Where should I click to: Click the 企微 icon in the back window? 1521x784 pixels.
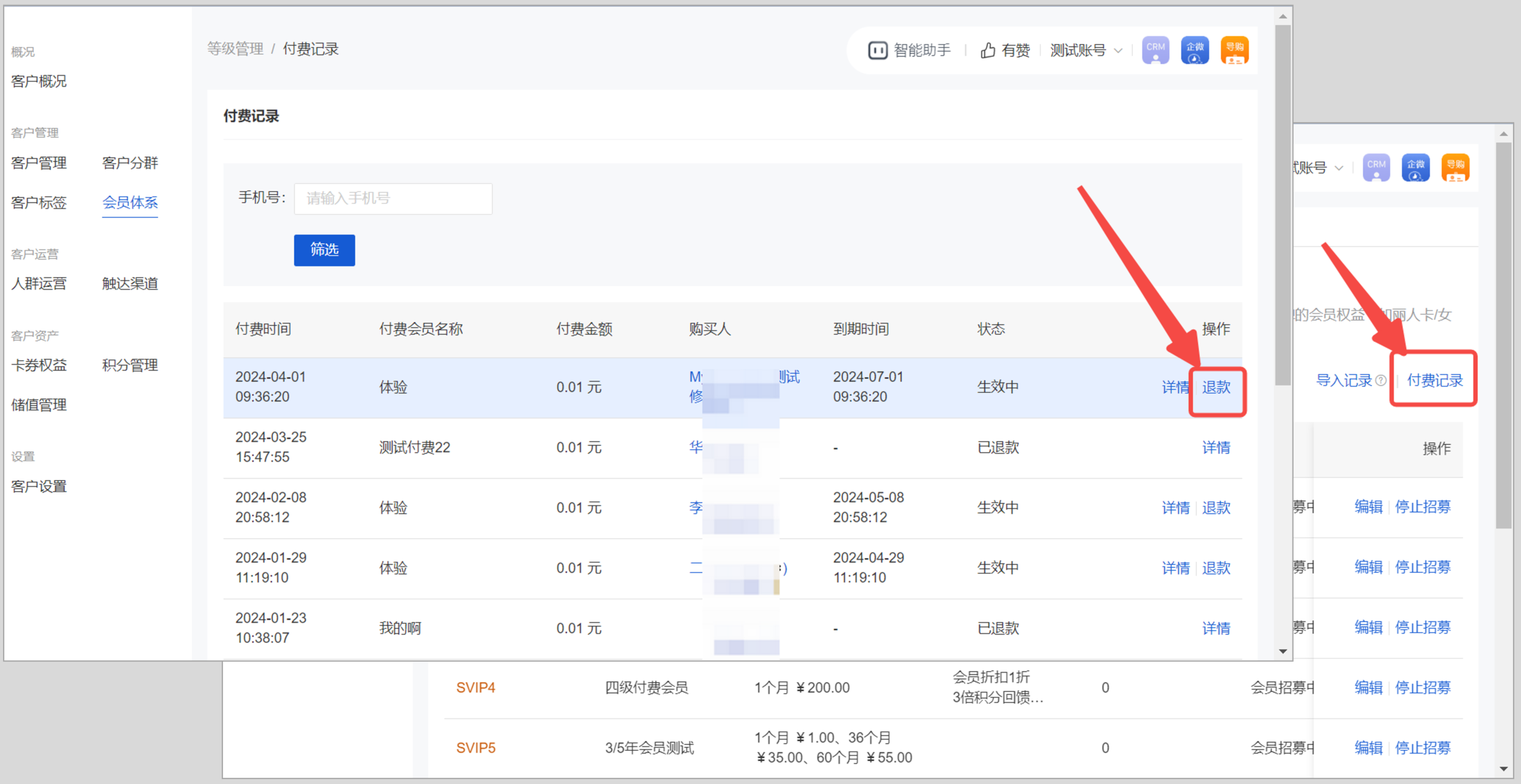tap(1415, 168)
